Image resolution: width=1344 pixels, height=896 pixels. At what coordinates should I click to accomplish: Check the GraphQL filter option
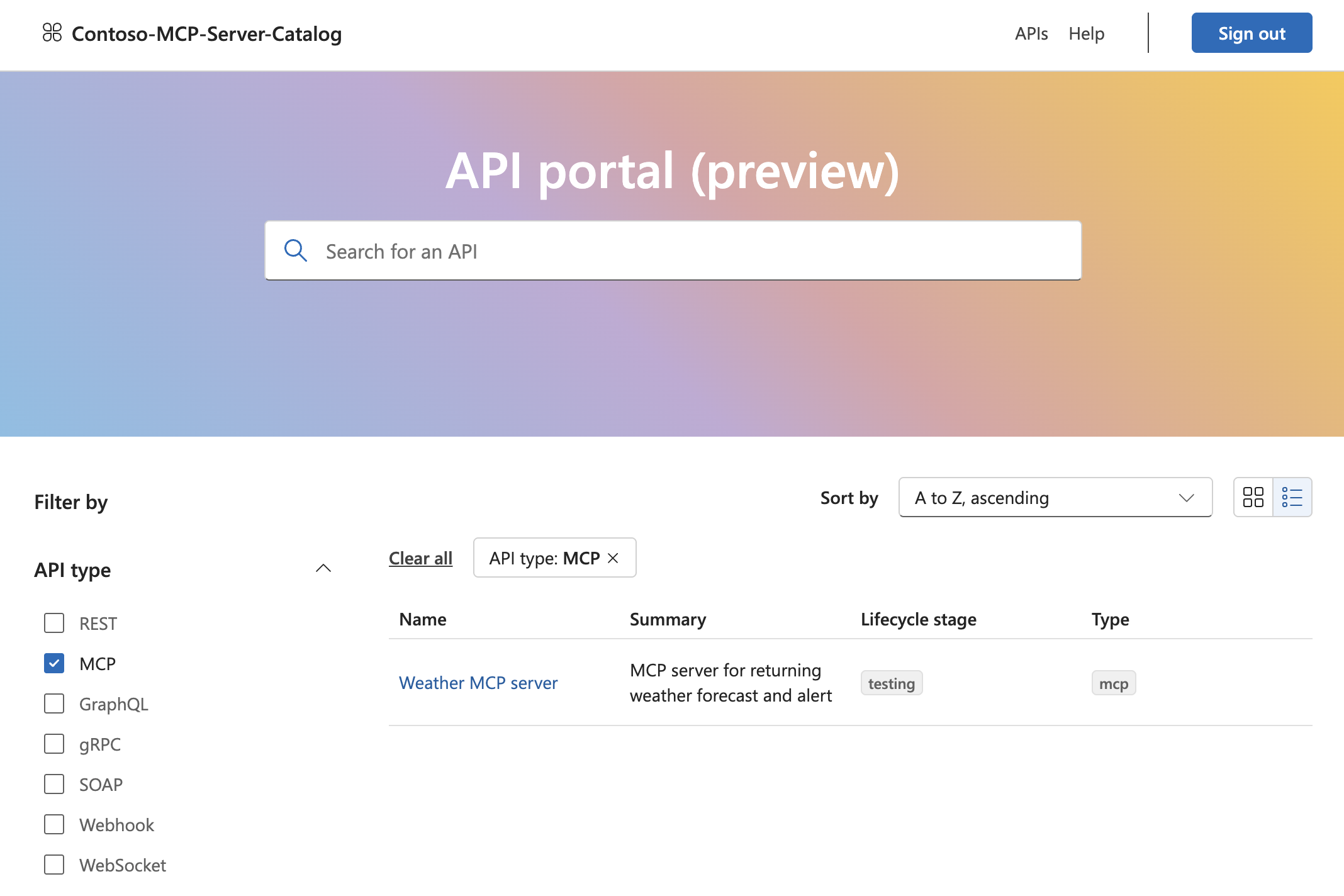click(54, 703)
